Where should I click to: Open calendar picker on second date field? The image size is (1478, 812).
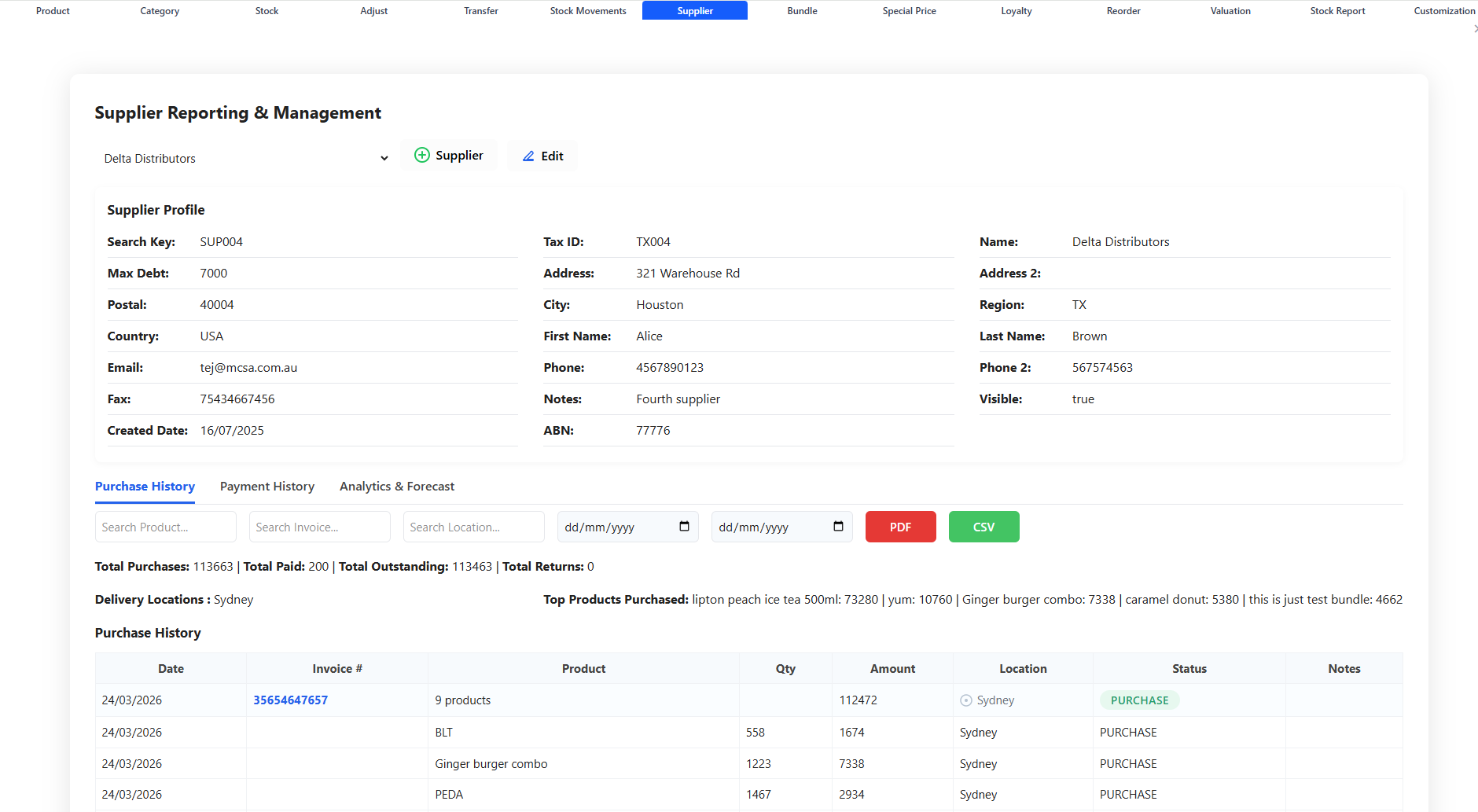tap(838, 527)
